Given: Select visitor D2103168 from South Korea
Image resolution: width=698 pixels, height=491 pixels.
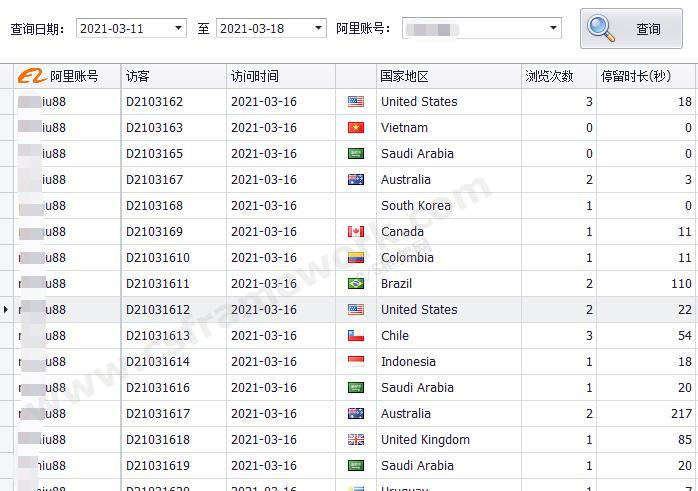Looking at the screenshot, I should 155,206.
